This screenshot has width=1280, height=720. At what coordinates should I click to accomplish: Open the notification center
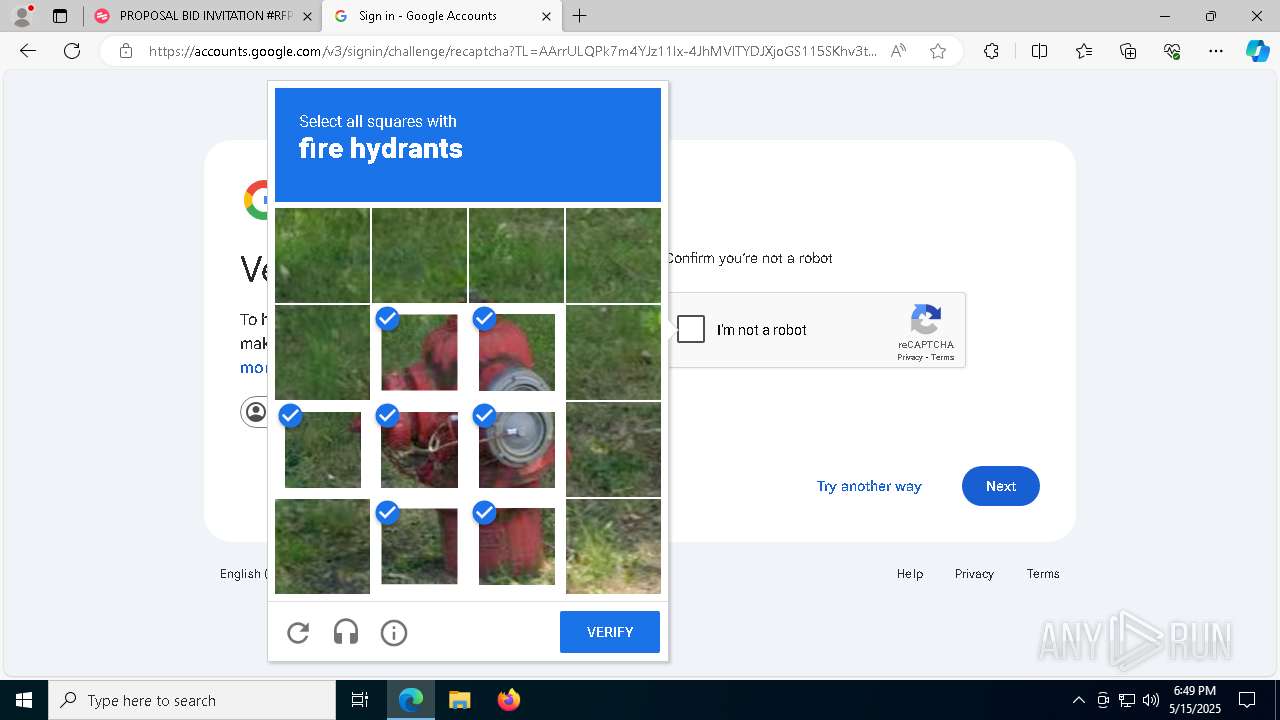click(1247, 700)
